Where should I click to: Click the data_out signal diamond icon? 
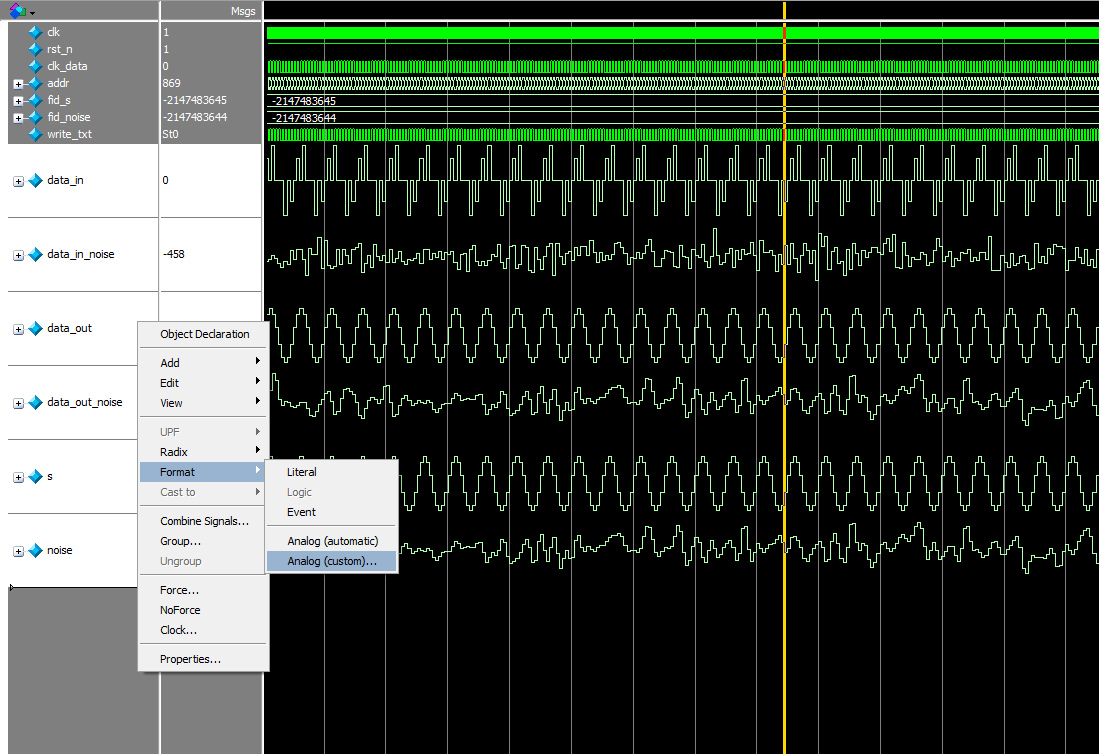point(35,329)
